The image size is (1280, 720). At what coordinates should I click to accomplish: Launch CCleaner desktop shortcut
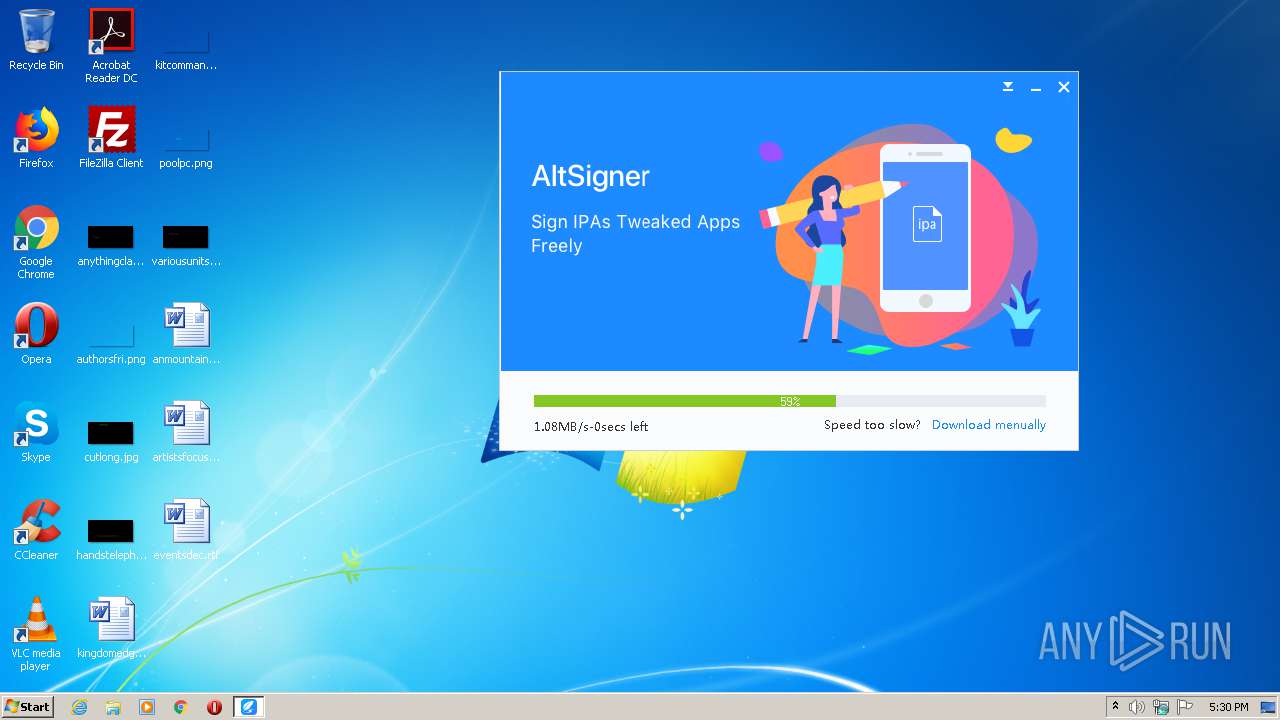pos(36,530)
